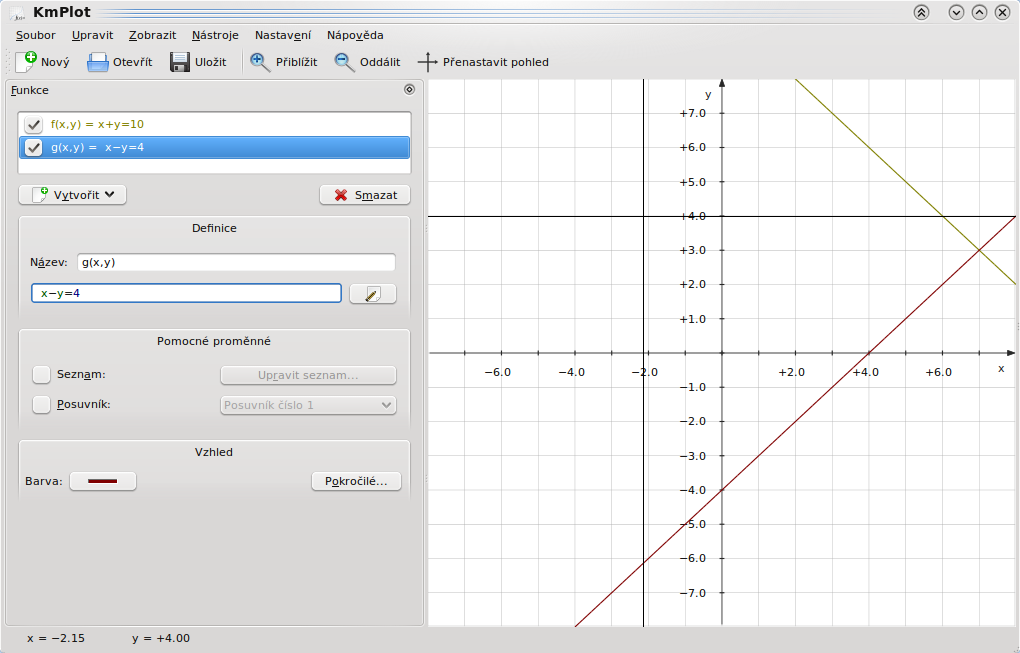Click in the Název field g(x,y)

[x=236, y=262]
